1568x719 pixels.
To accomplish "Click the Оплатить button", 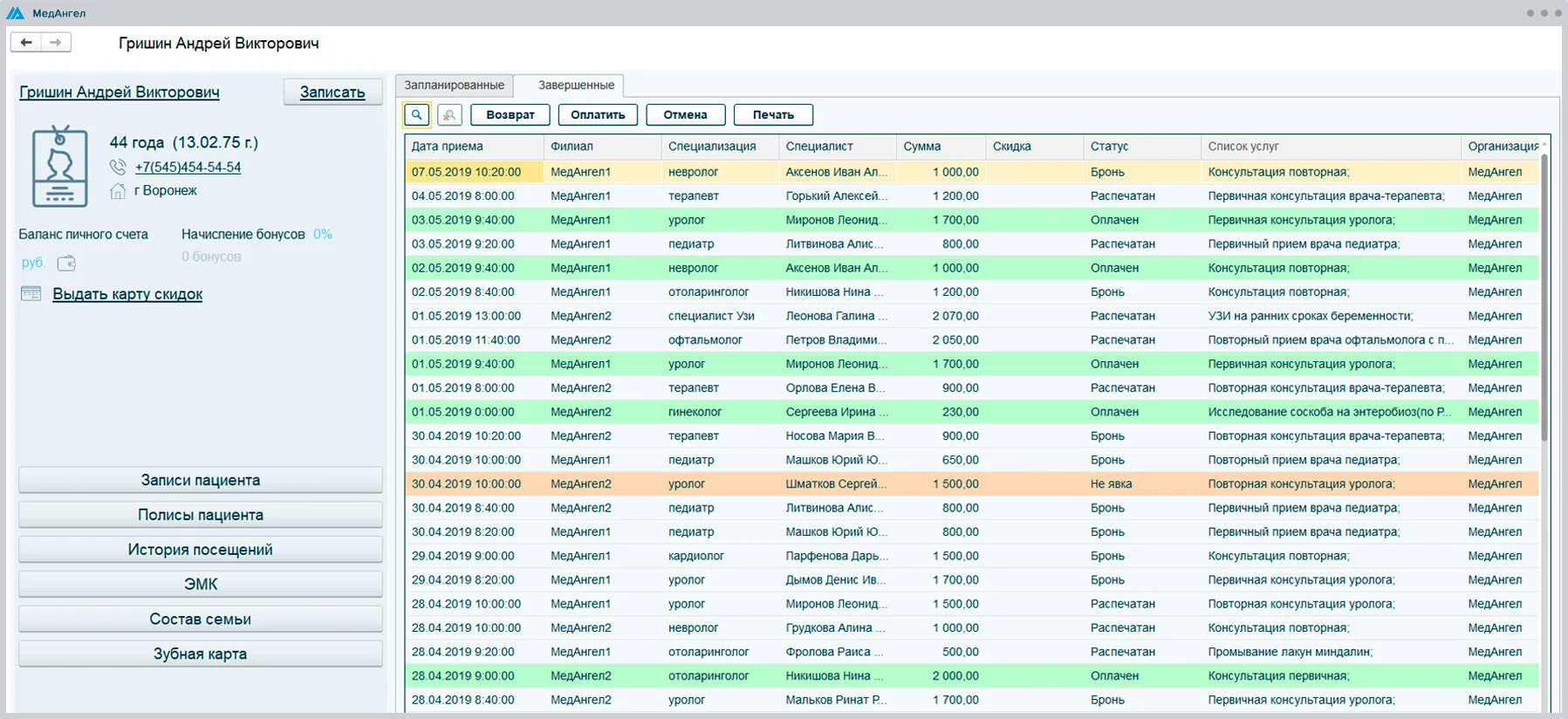I will pyautogui.click(x=598, y=114).
